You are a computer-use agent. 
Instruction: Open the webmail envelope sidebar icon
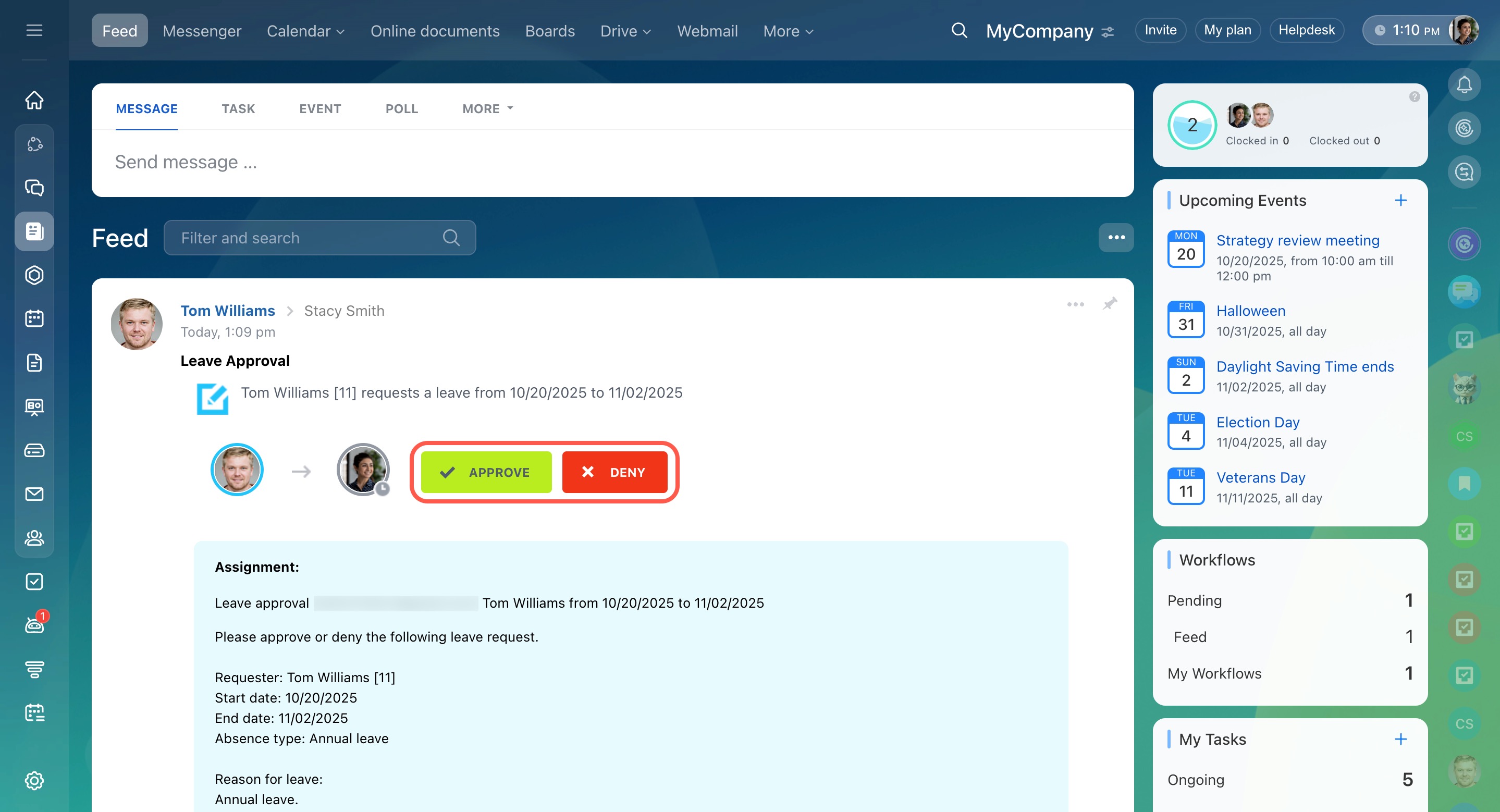pos(34,494)
